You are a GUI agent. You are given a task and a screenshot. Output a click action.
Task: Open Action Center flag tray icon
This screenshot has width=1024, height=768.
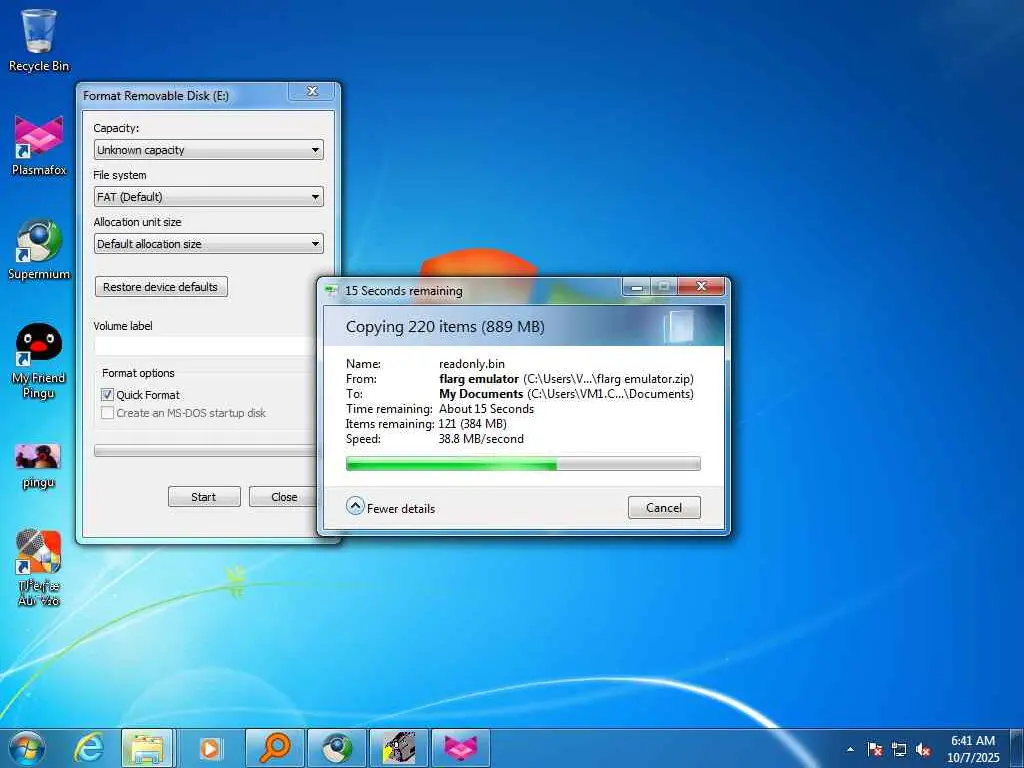[874, 749]
